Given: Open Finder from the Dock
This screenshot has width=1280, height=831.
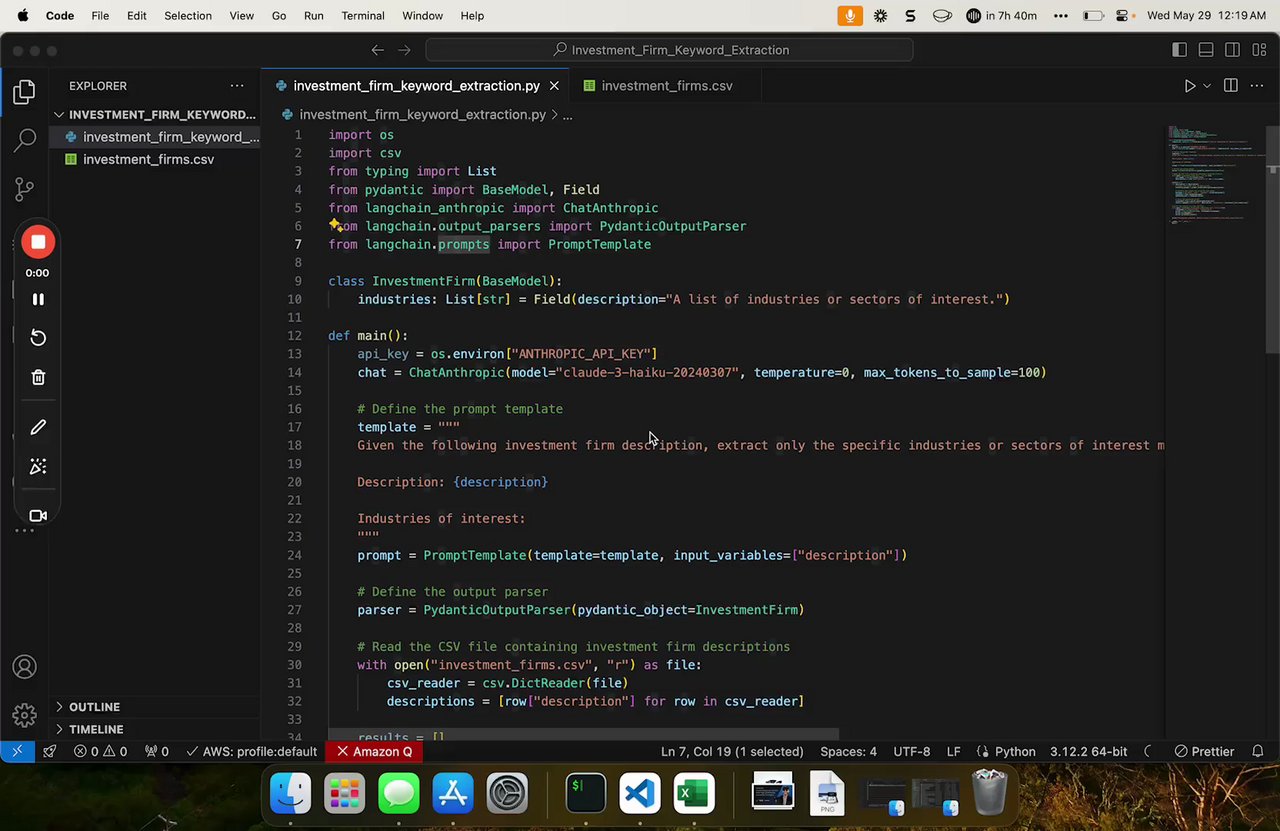Looking at the screenshot, I should [291, 794].
